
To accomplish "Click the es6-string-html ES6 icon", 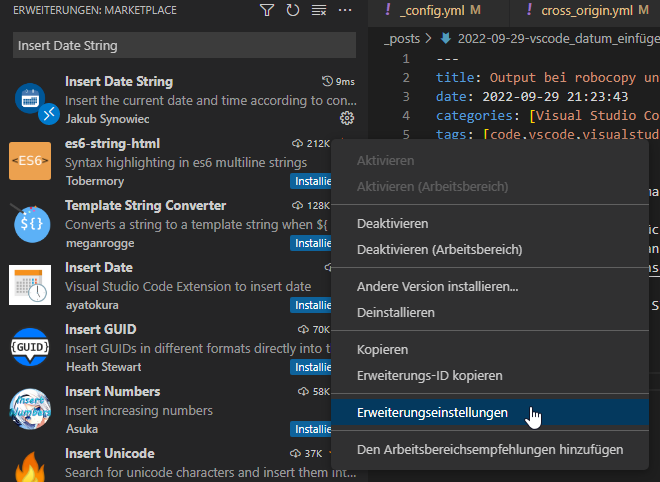I will [x=30, y=161].
